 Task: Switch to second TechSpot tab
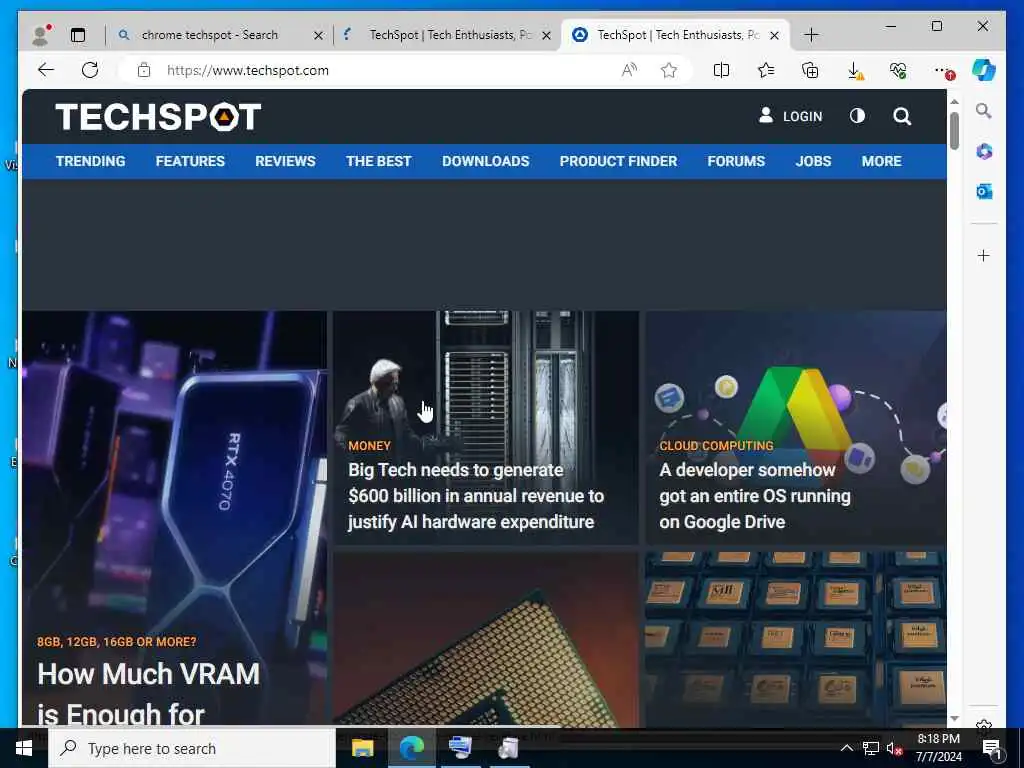(451, 35)
